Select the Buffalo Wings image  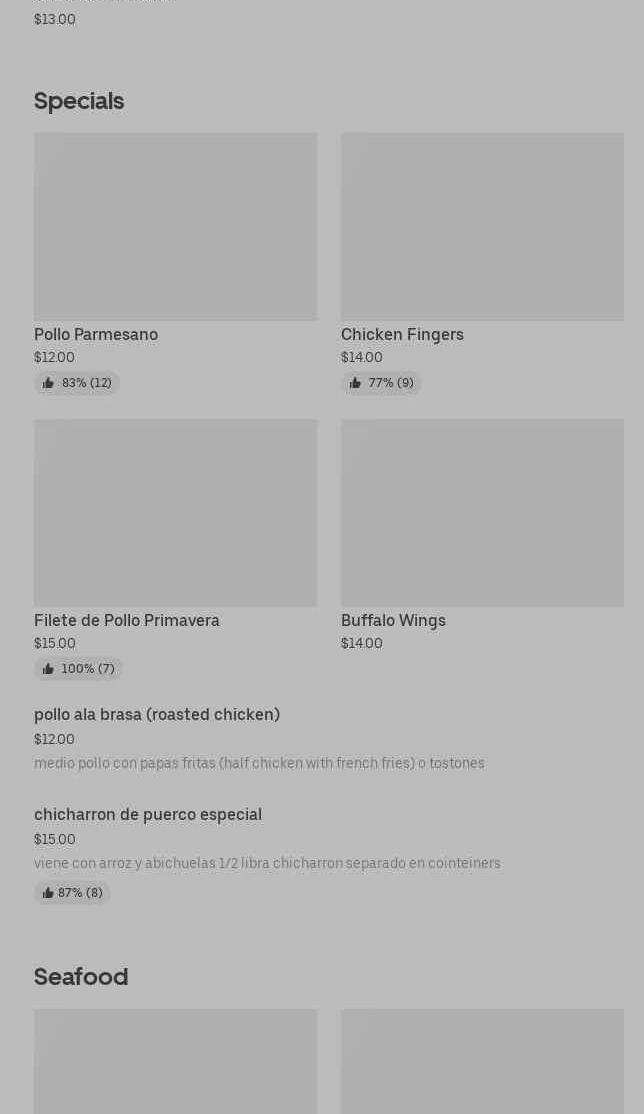[483, 513]
